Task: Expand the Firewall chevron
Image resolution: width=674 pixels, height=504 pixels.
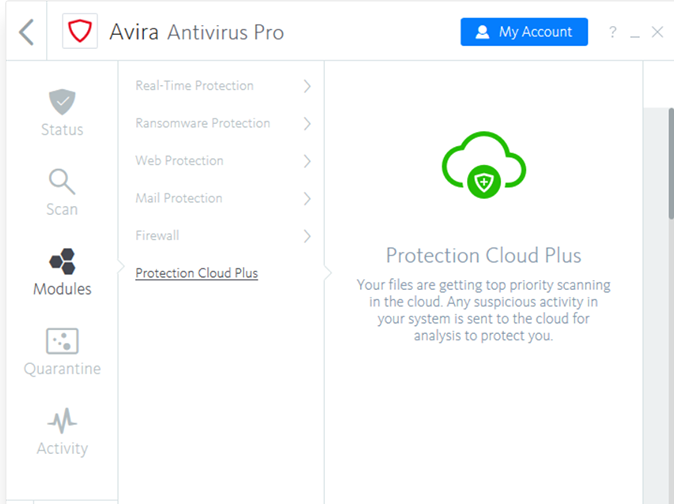Action: click(307, 235)
